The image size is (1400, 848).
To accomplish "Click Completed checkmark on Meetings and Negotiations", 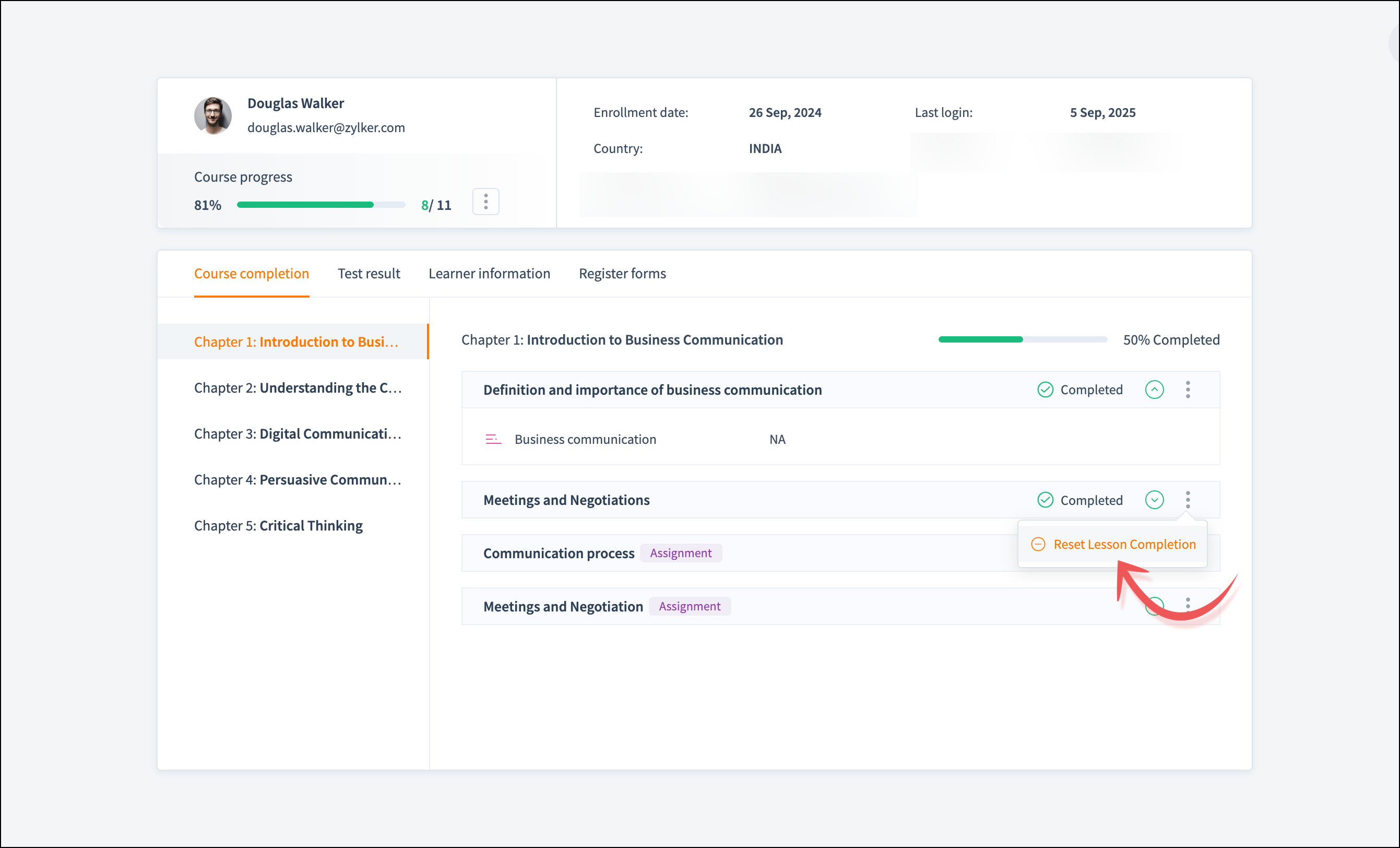I will 1045,500.
